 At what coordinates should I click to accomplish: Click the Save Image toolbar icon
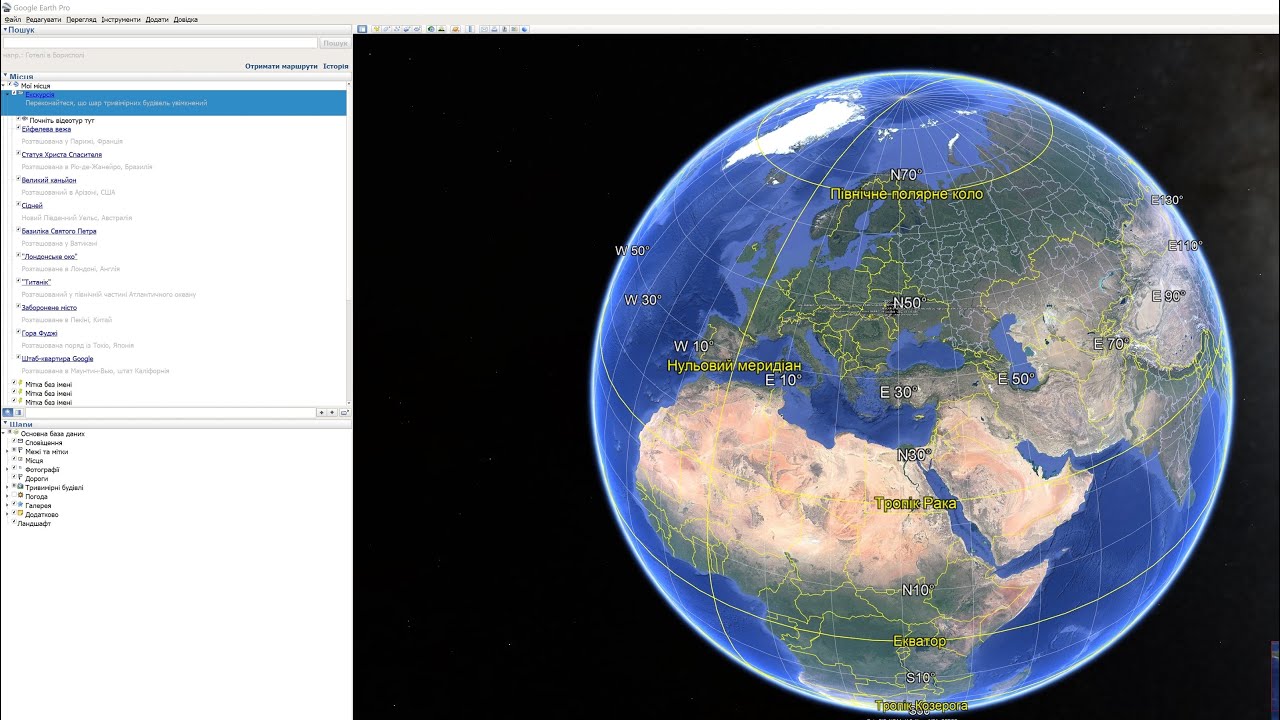tap(504, 29)
